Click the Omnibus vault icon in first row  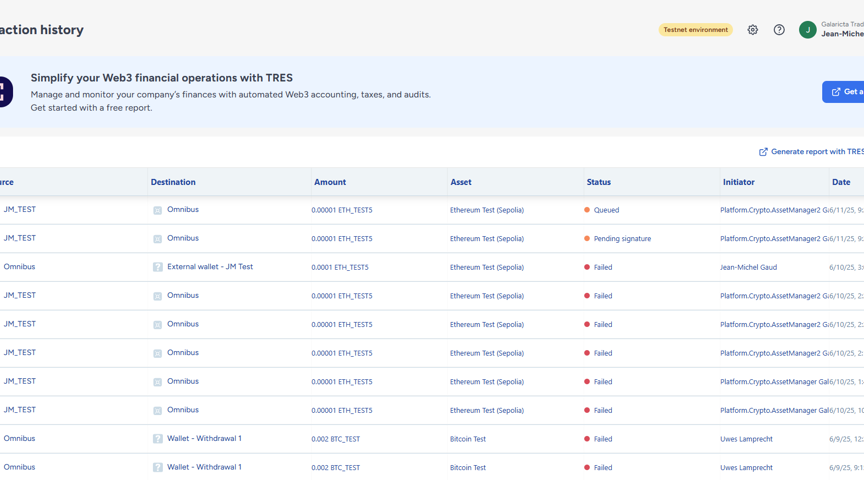point(157,211)
